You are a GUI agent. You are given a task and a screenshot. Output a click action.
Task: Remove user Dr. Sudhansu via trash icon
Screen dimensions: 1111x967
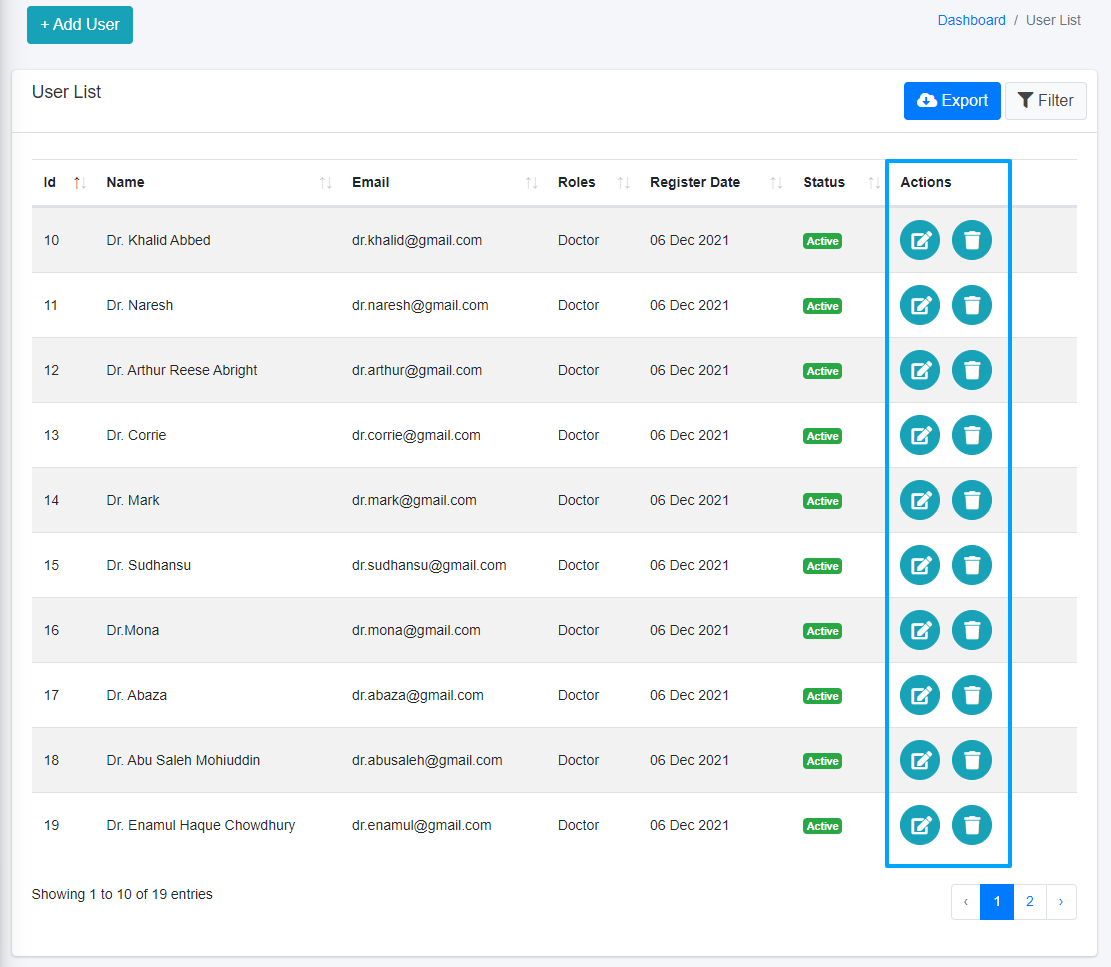(x=971, y=565)
